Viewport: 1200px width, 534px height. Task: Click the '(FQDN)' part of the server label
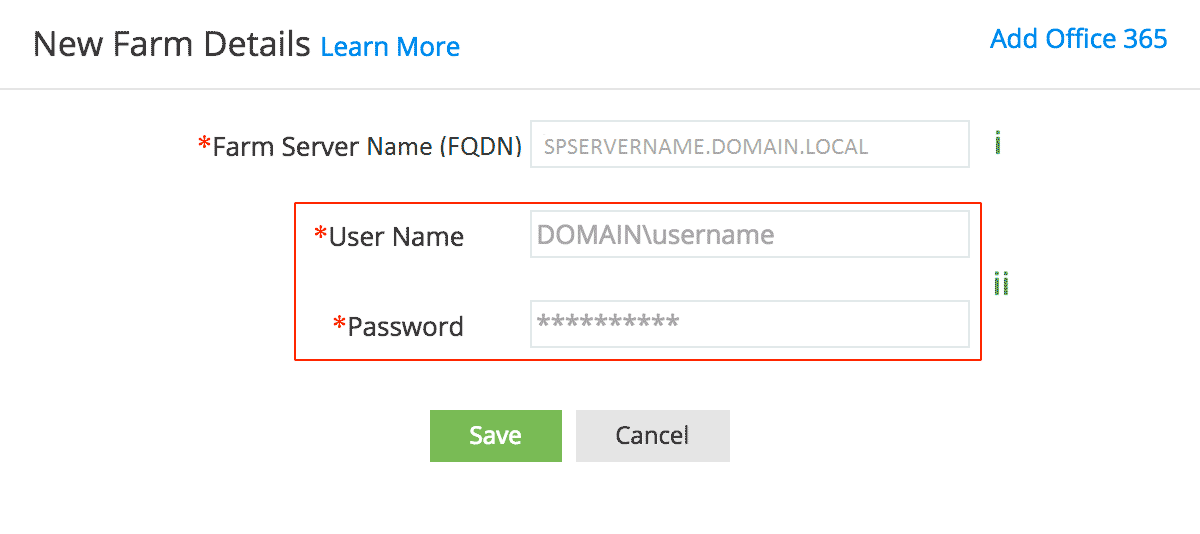[480, 147]
